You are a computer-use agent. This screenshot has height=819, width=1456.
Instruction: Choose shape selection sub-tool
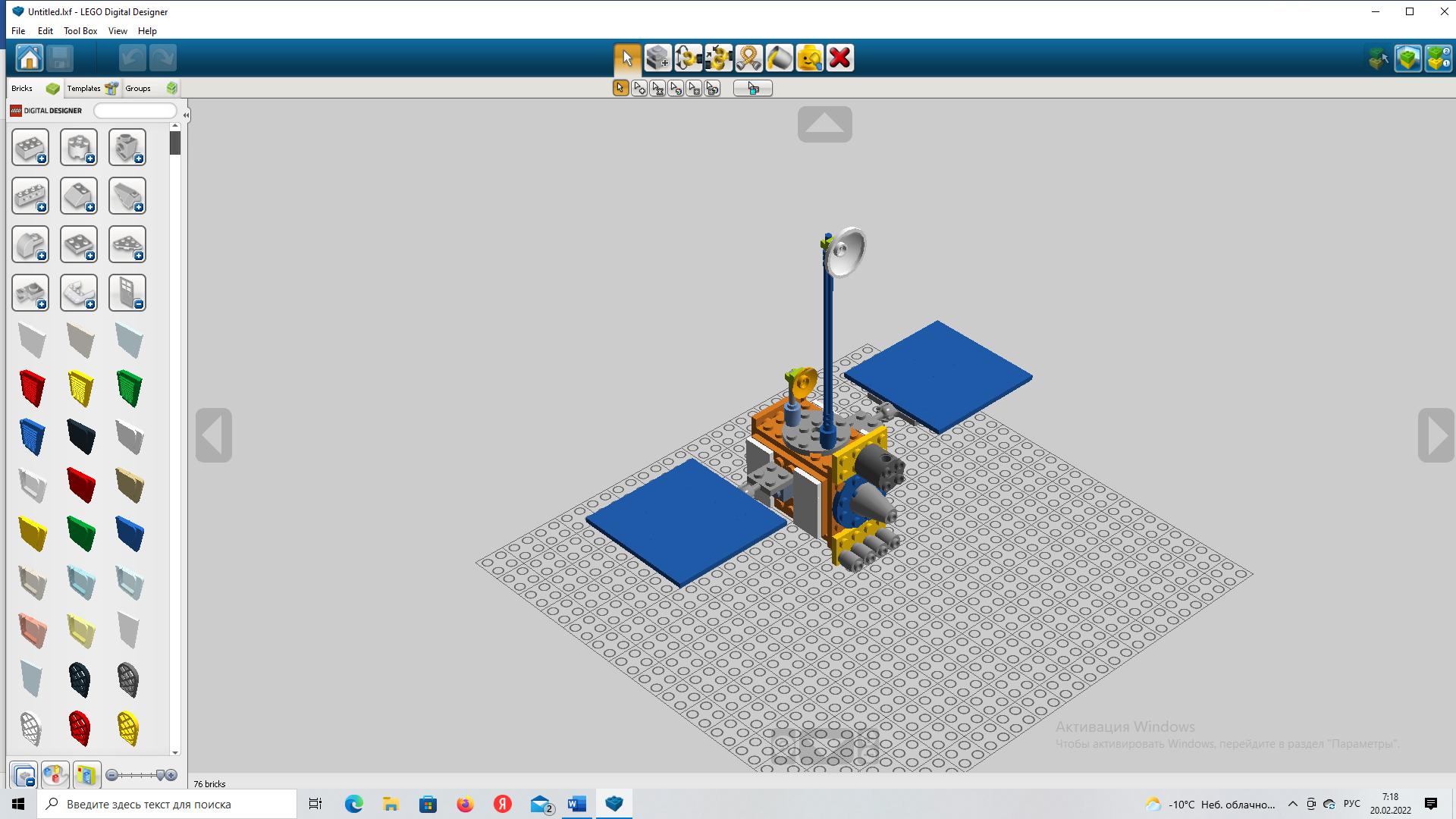click(x=694, y=89)
